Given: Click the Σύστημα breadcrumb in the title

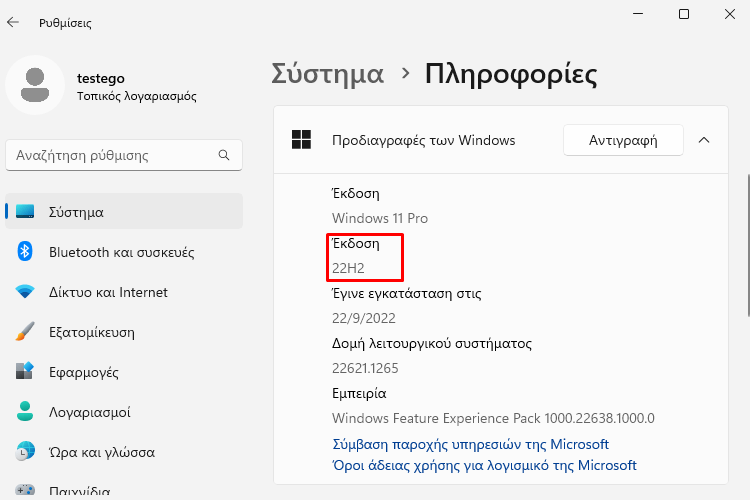Looking at the screenshot, I should click(328, 75).
